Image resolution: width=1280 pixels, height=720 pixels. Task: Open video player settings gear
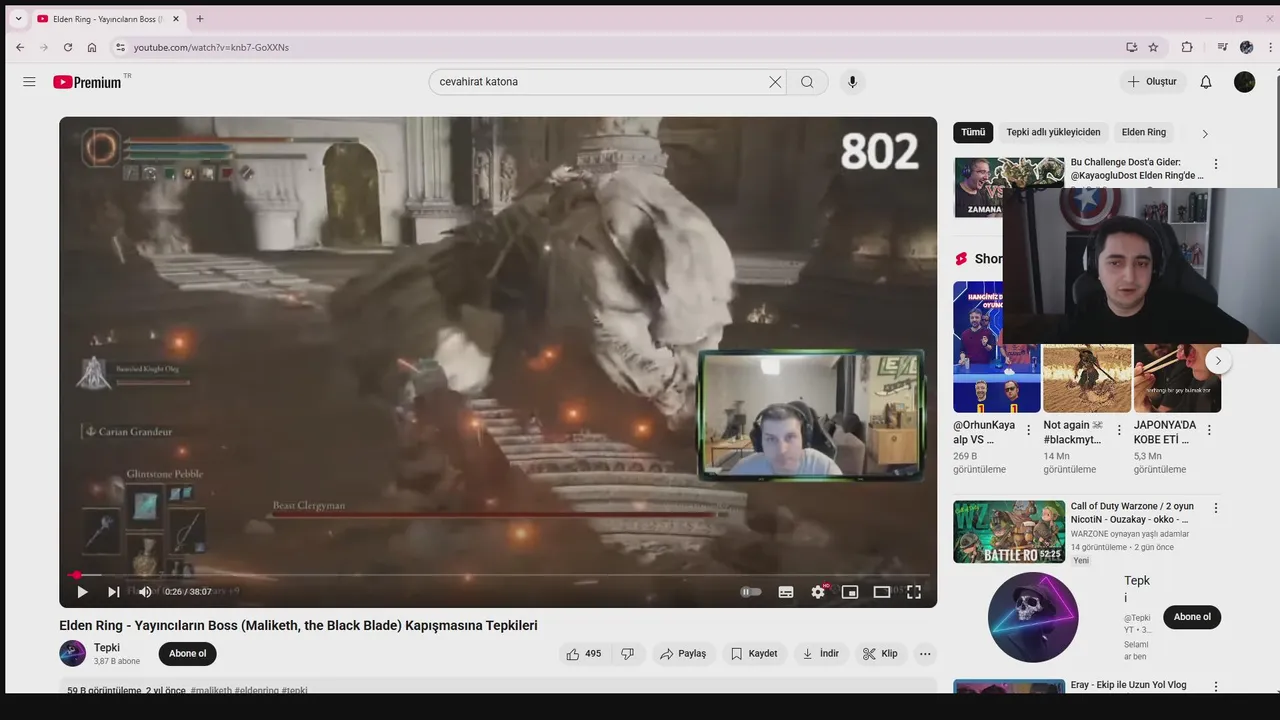pos(818,592)
